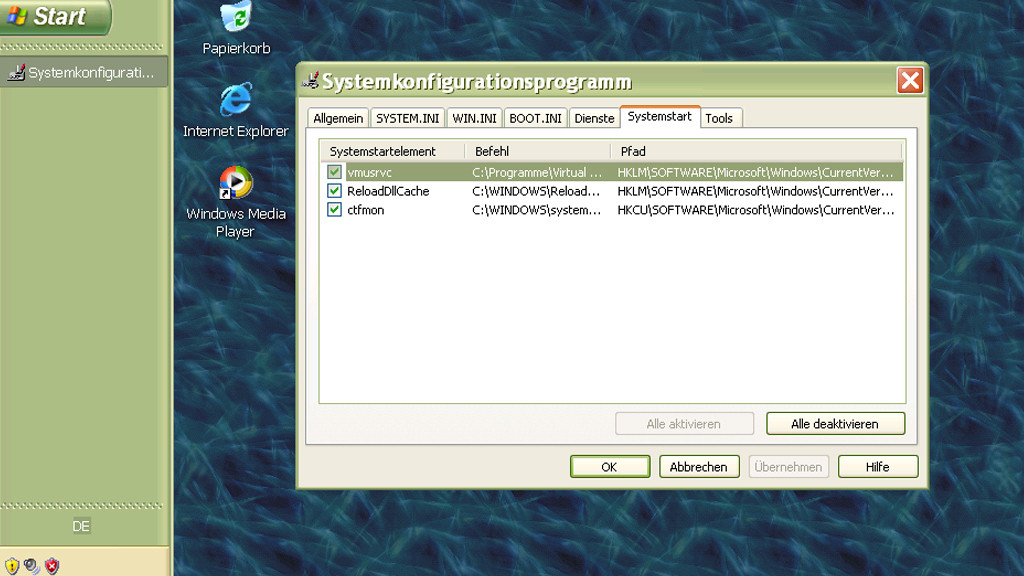Switch to the Tools tab

(719, 118)
